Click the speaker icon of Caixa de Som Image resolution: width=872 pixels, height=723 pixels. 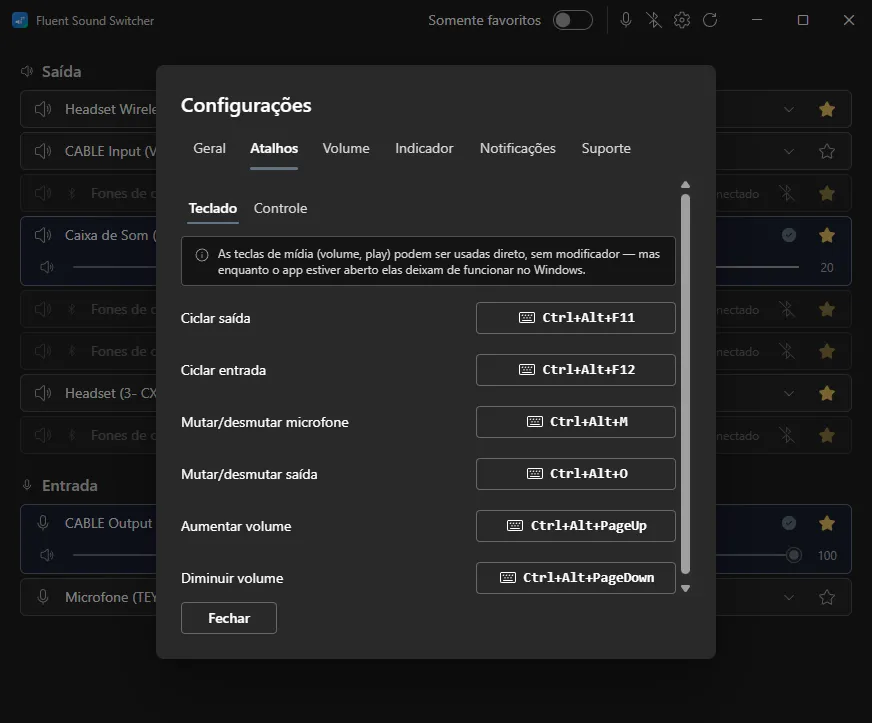click(x=43, y=235)
